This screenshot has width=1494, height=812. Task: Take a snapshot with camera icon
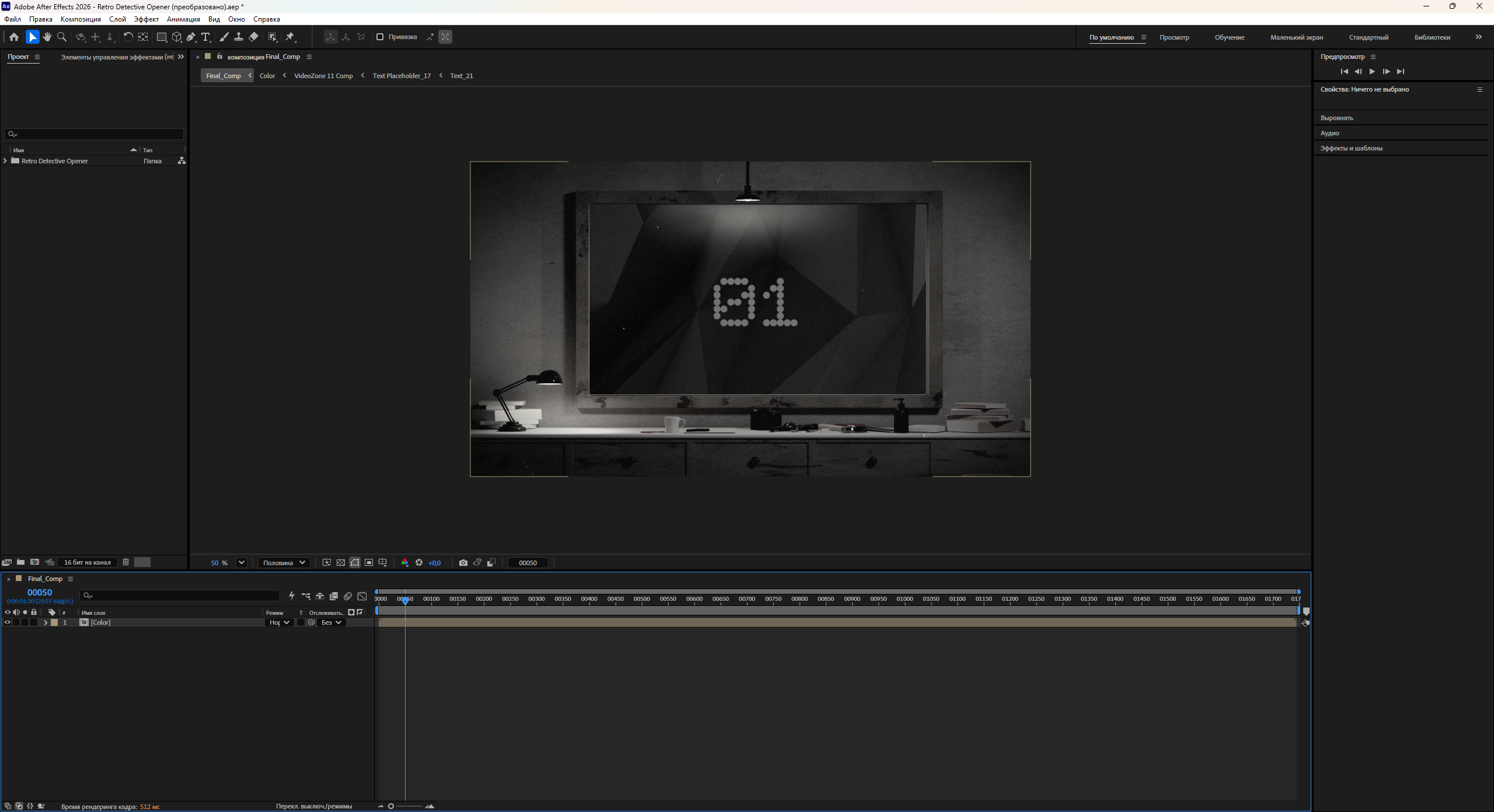click(463, 562)
